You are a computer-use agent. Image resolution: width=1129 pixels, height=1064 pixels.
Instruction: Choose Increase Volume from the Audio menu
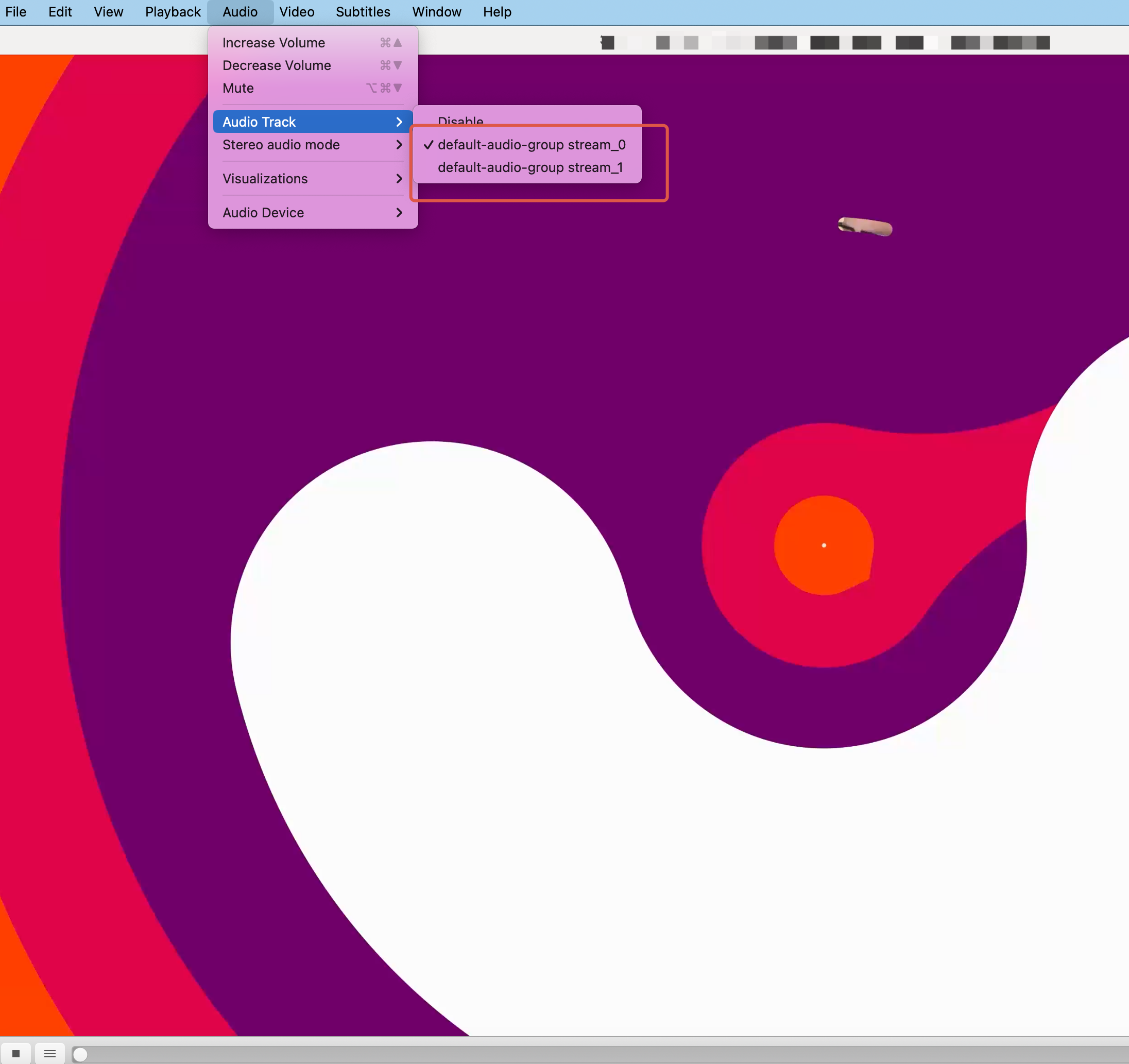(273, 42)
